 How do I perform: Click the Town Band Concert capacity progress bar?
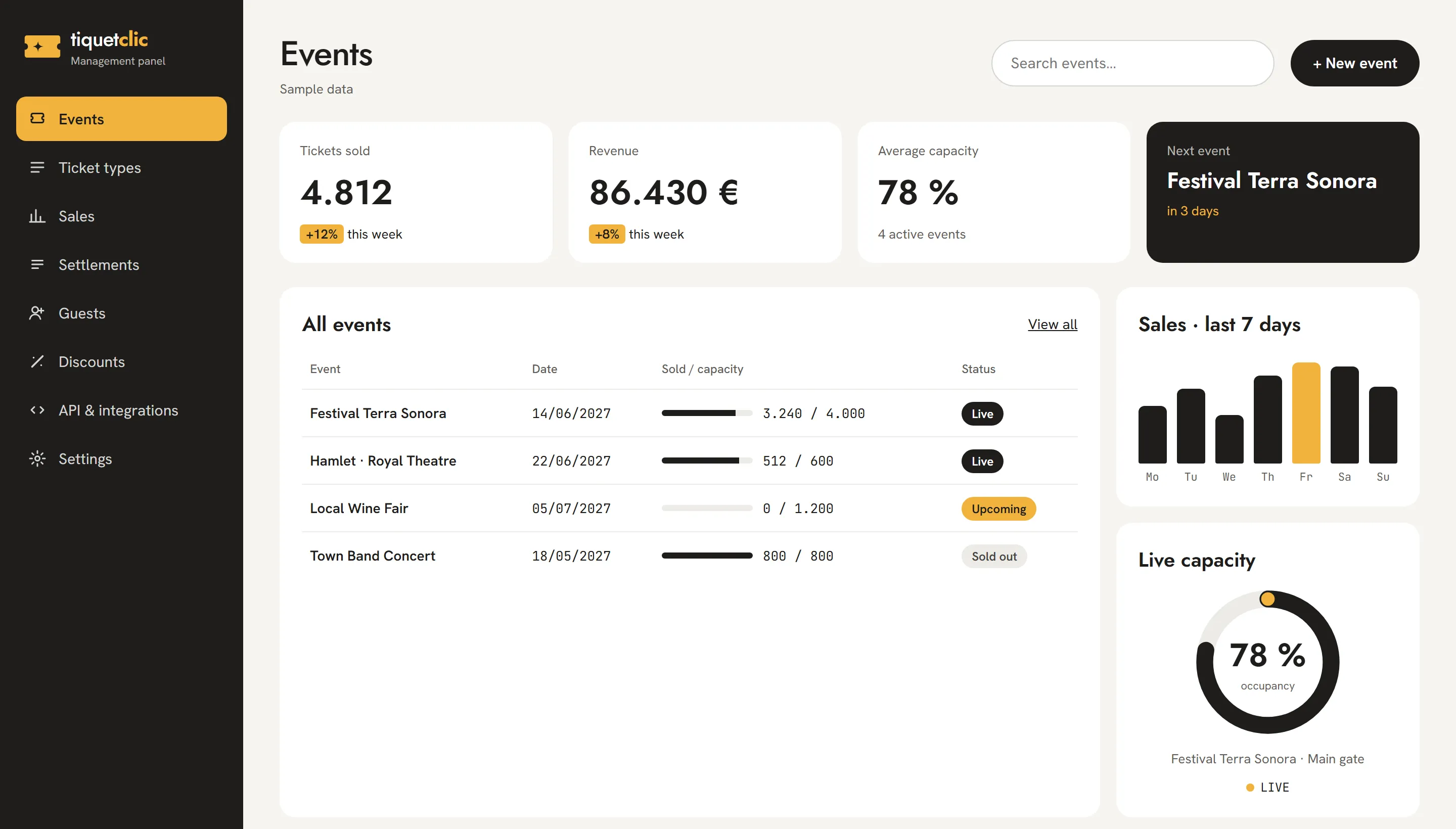pyautogui.click(x=707, y=556)
